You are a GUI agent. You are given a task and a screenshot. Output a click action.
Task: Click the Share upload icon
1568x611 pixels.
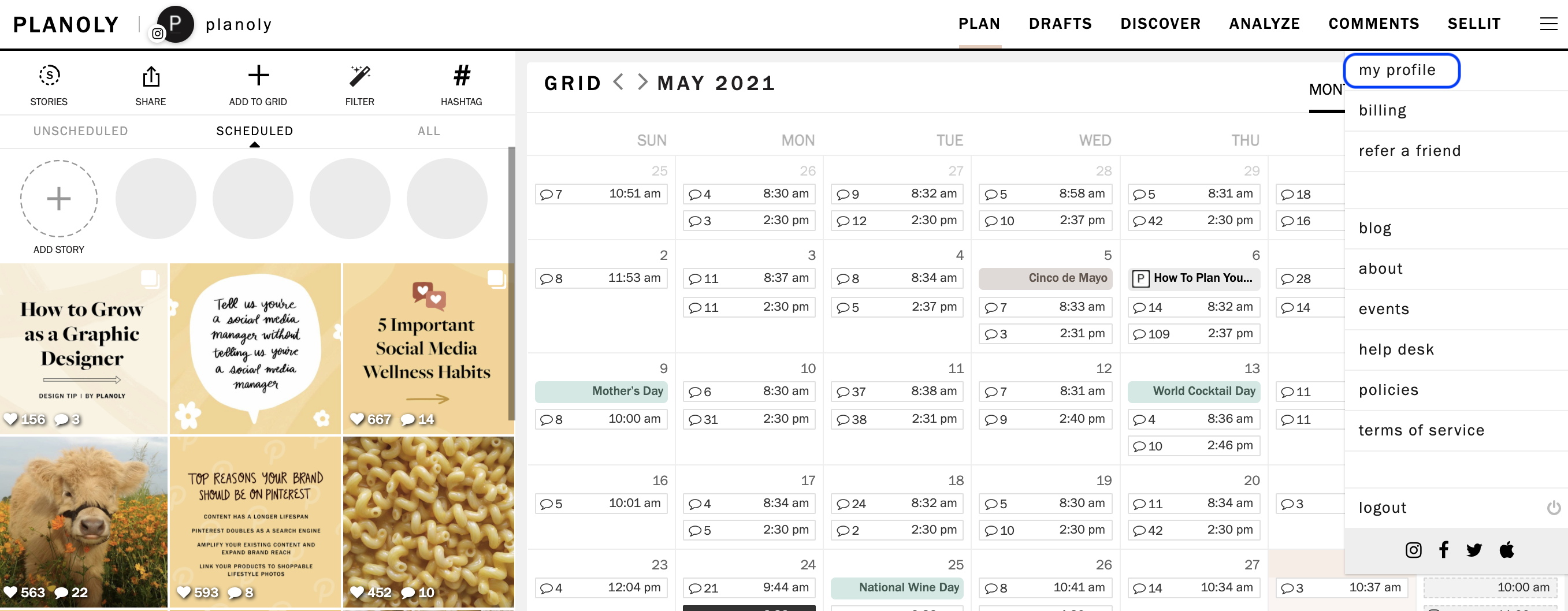coord(151,77)
